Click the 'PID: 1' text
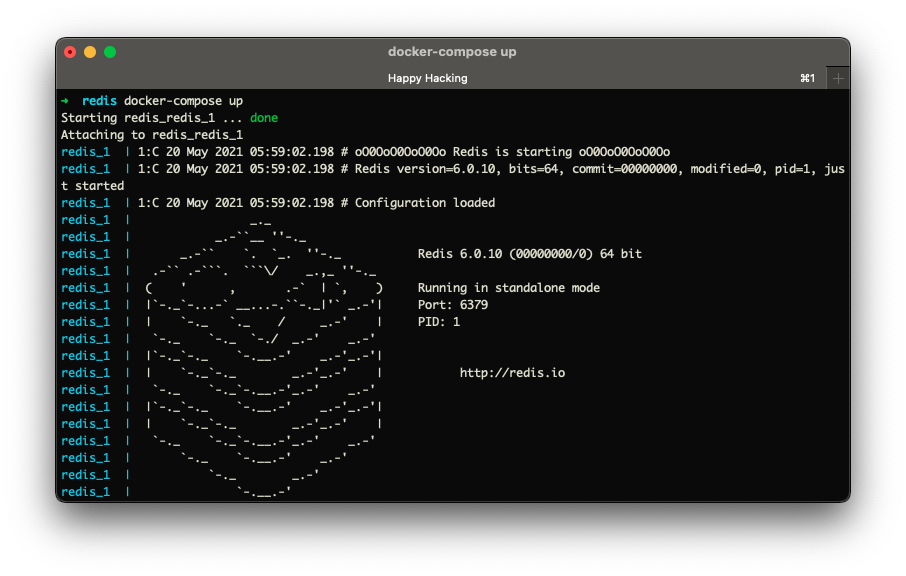 (x=439, y=322)
